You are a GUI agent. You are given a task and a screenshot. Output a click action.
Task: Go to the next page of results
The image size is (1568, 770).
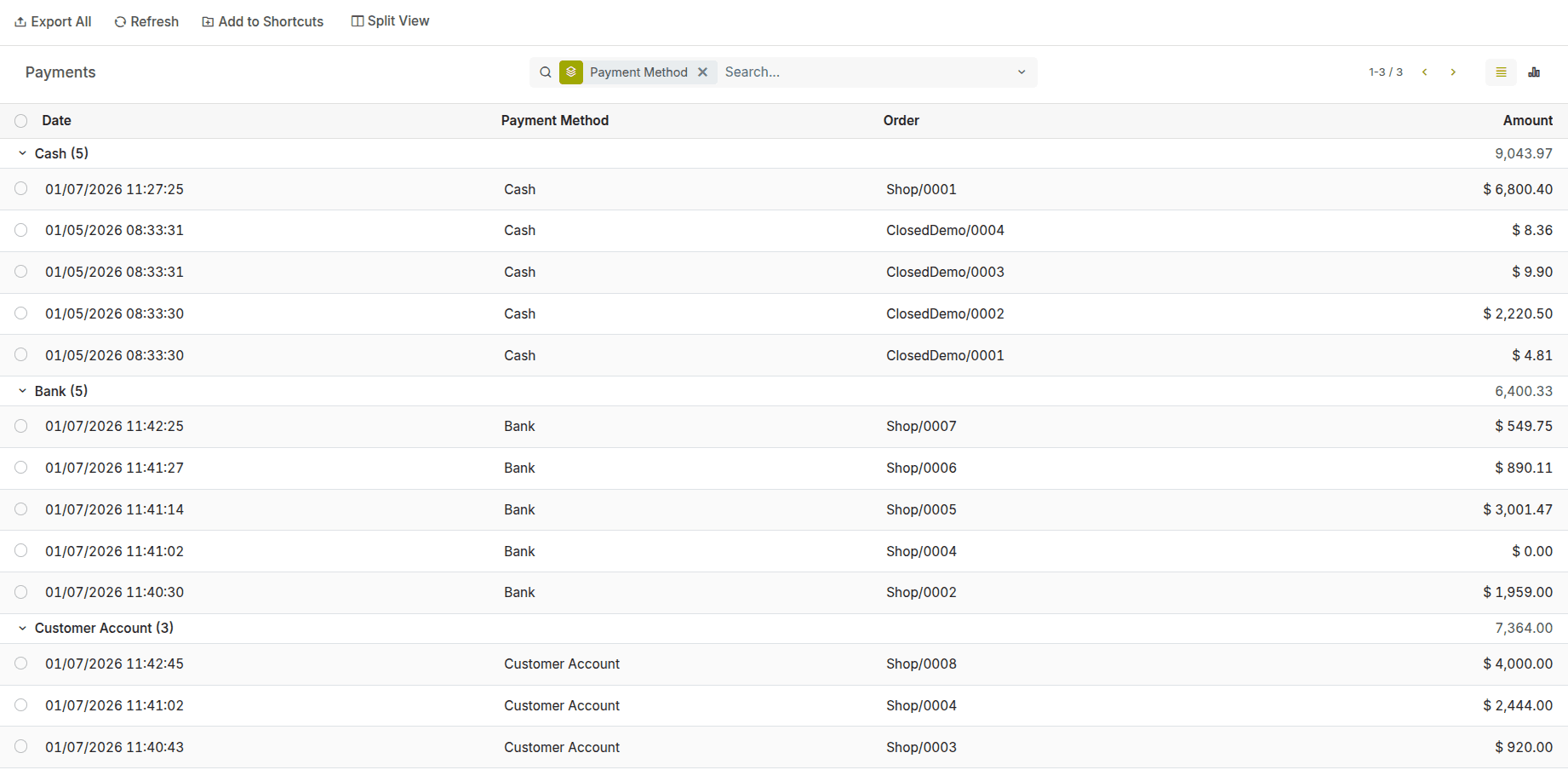pos(1453,72)
